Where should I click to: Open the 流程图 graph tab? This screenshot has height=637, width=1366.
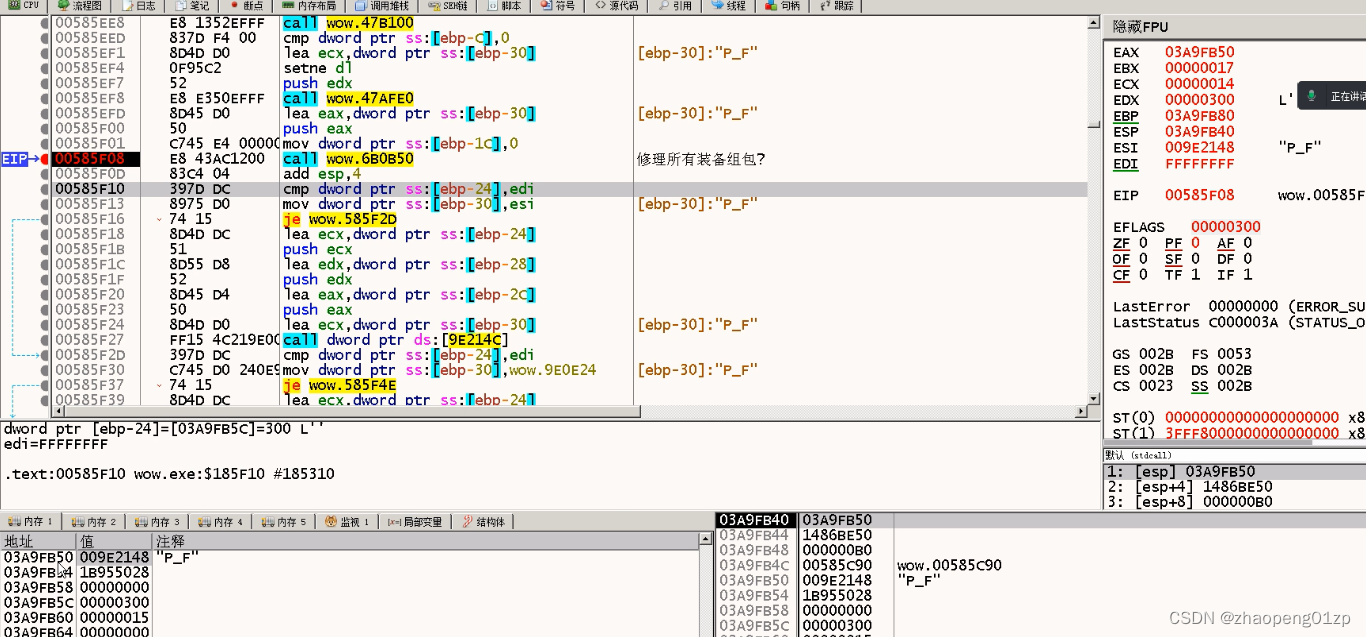[80, 5]
